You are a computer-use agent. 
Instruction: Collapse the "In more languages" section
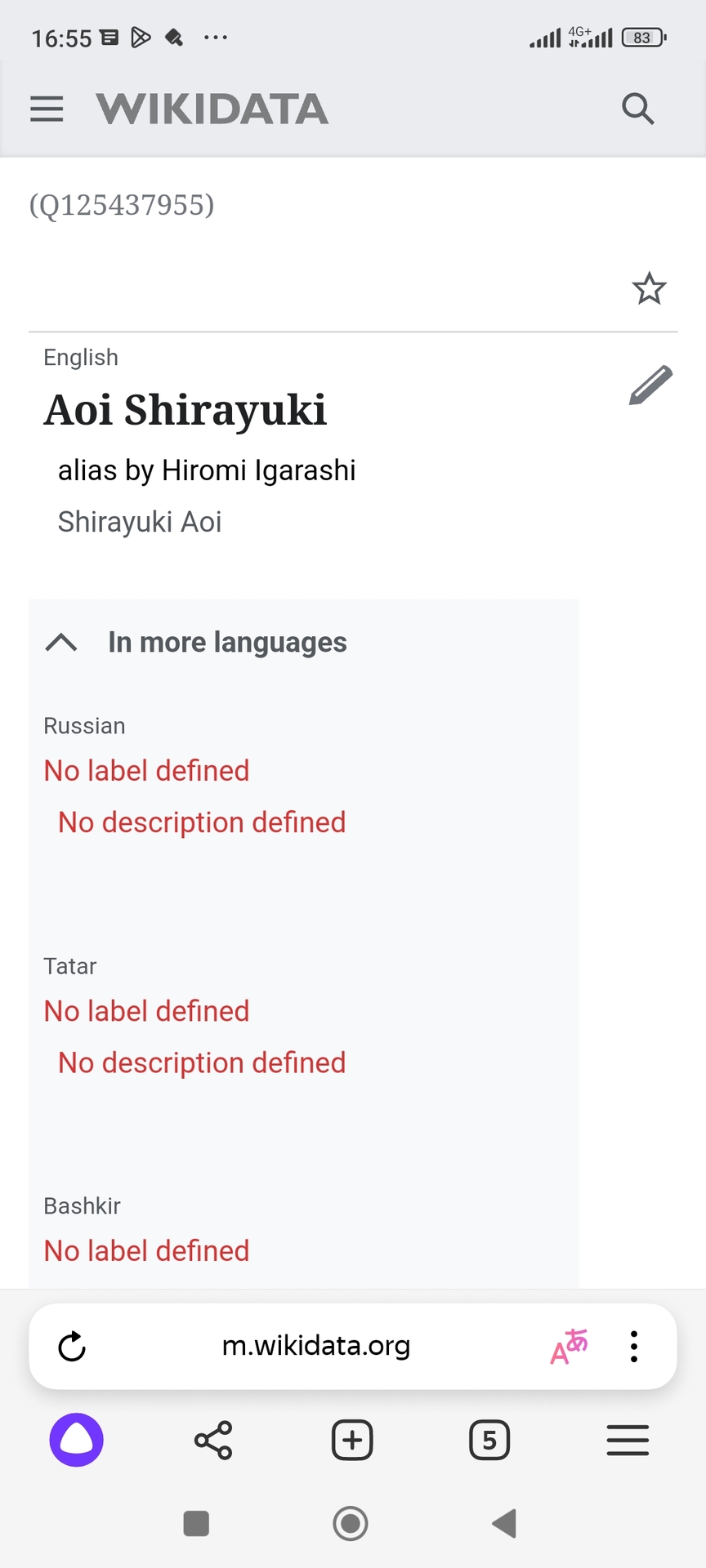(x=62, y=643)
